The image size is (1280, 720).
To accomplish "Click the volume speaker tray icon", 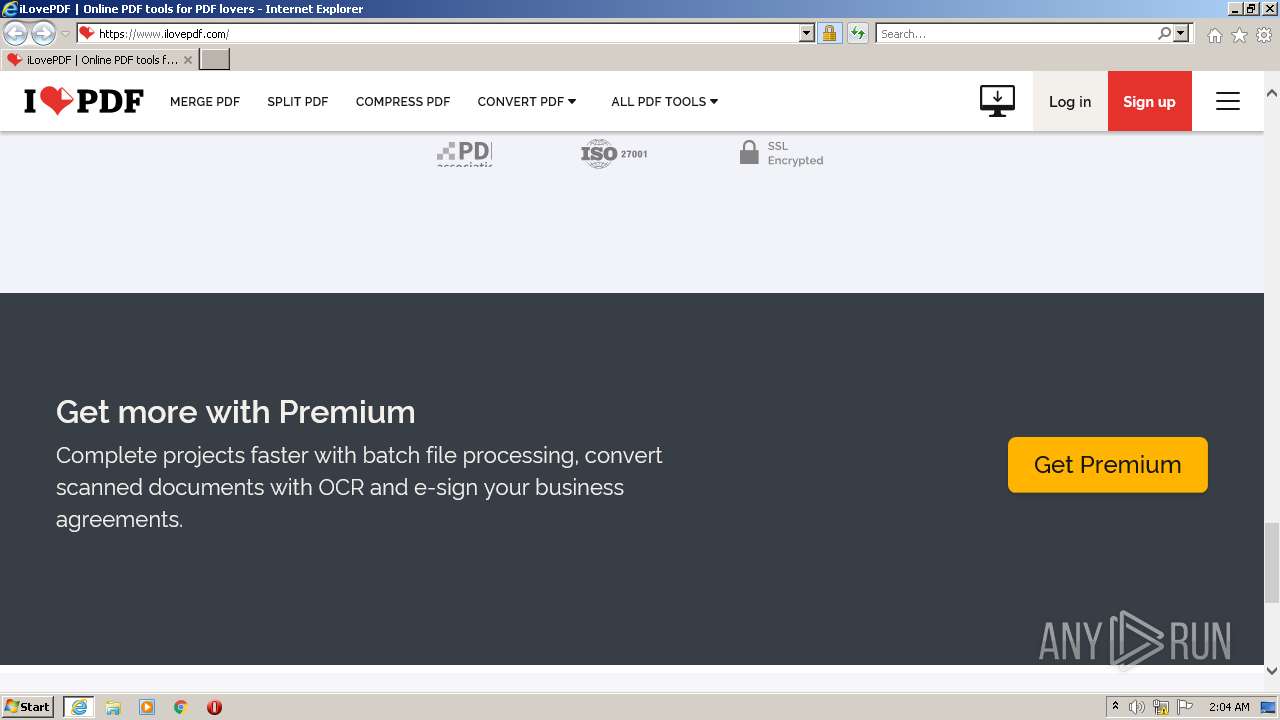I will 1137,707.
